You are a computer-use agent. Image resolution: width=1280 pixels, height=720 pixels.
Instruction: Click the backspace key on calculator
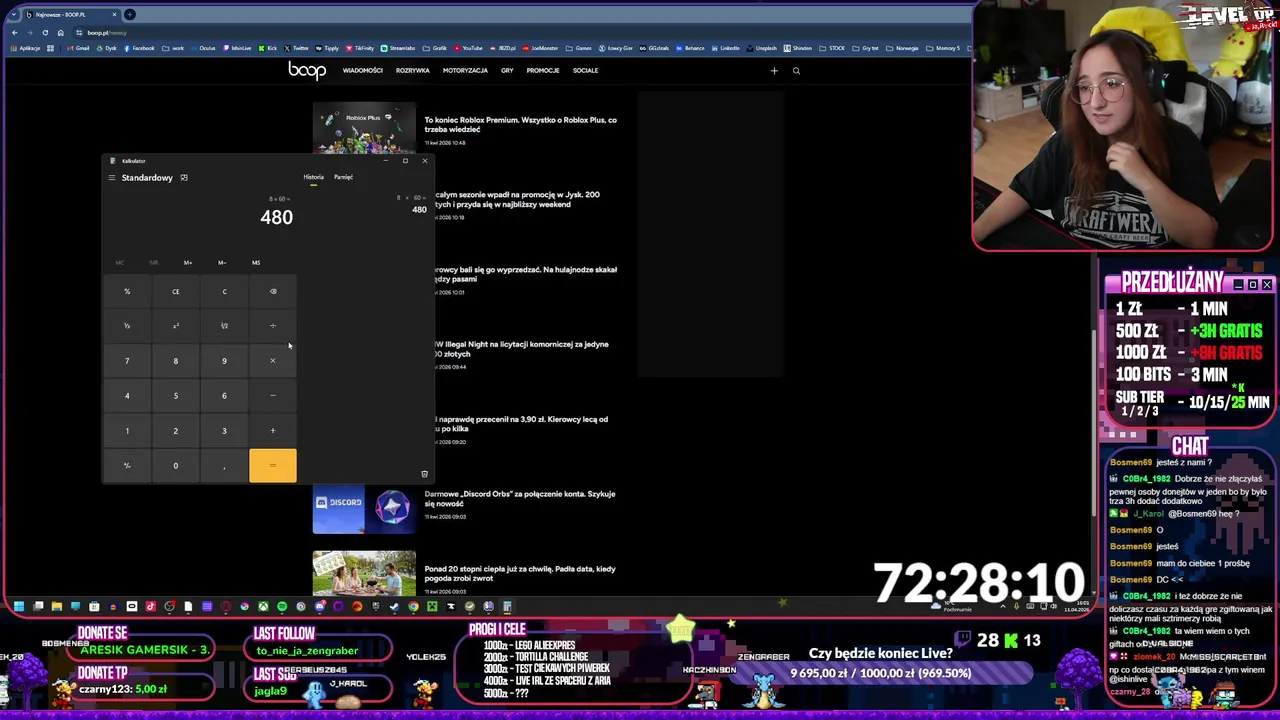click(x=273, y=292)
